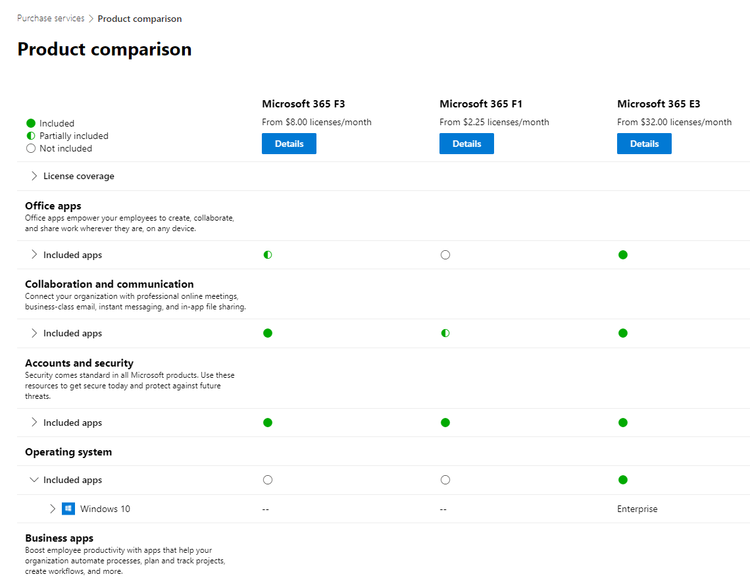750x578 pixels.
Task: Click F3 Office apps partially included indicator
Action: (268, 255)
